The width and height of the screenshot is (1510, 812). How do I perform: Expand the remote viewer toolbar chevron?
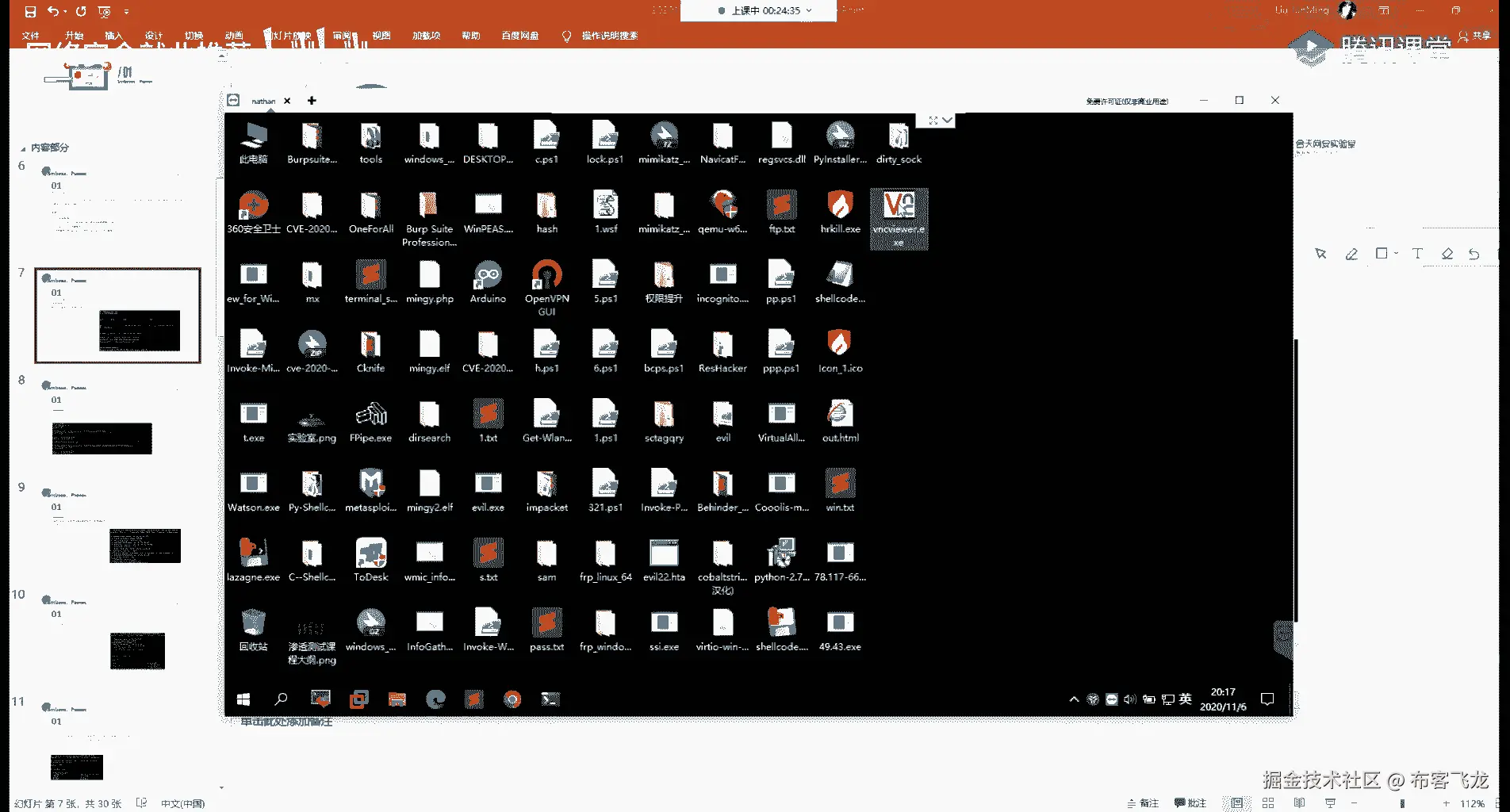click(947, 121)
